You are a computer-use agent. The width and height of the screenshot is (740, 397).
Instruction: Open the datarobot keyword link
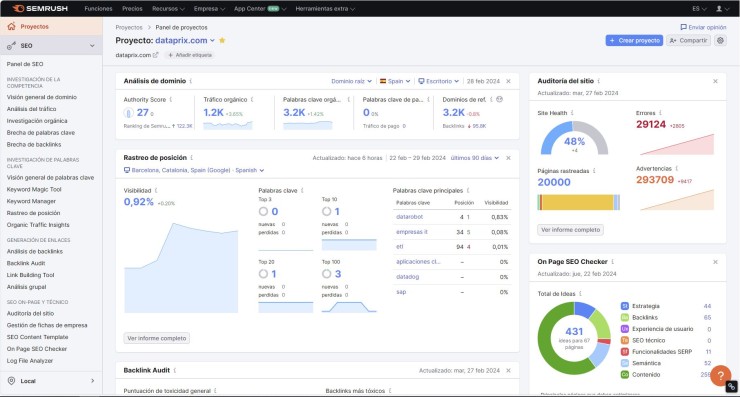click(x=410, y=217)
